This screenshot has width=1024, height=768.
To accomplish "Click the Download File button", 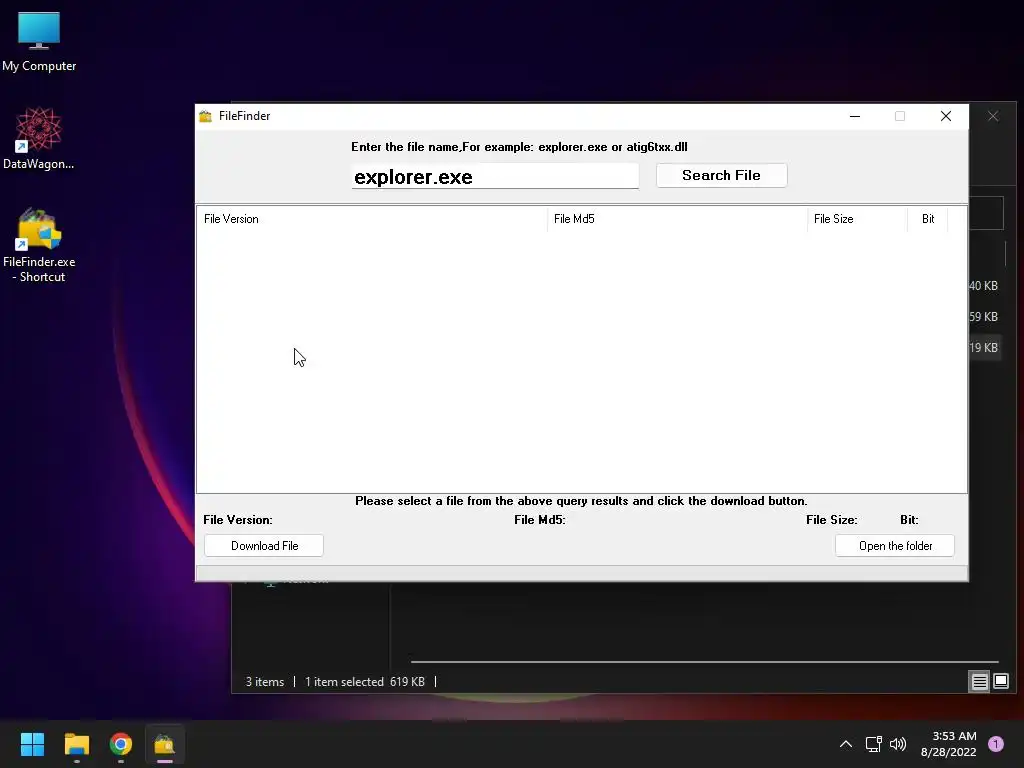I will (264, 546).
